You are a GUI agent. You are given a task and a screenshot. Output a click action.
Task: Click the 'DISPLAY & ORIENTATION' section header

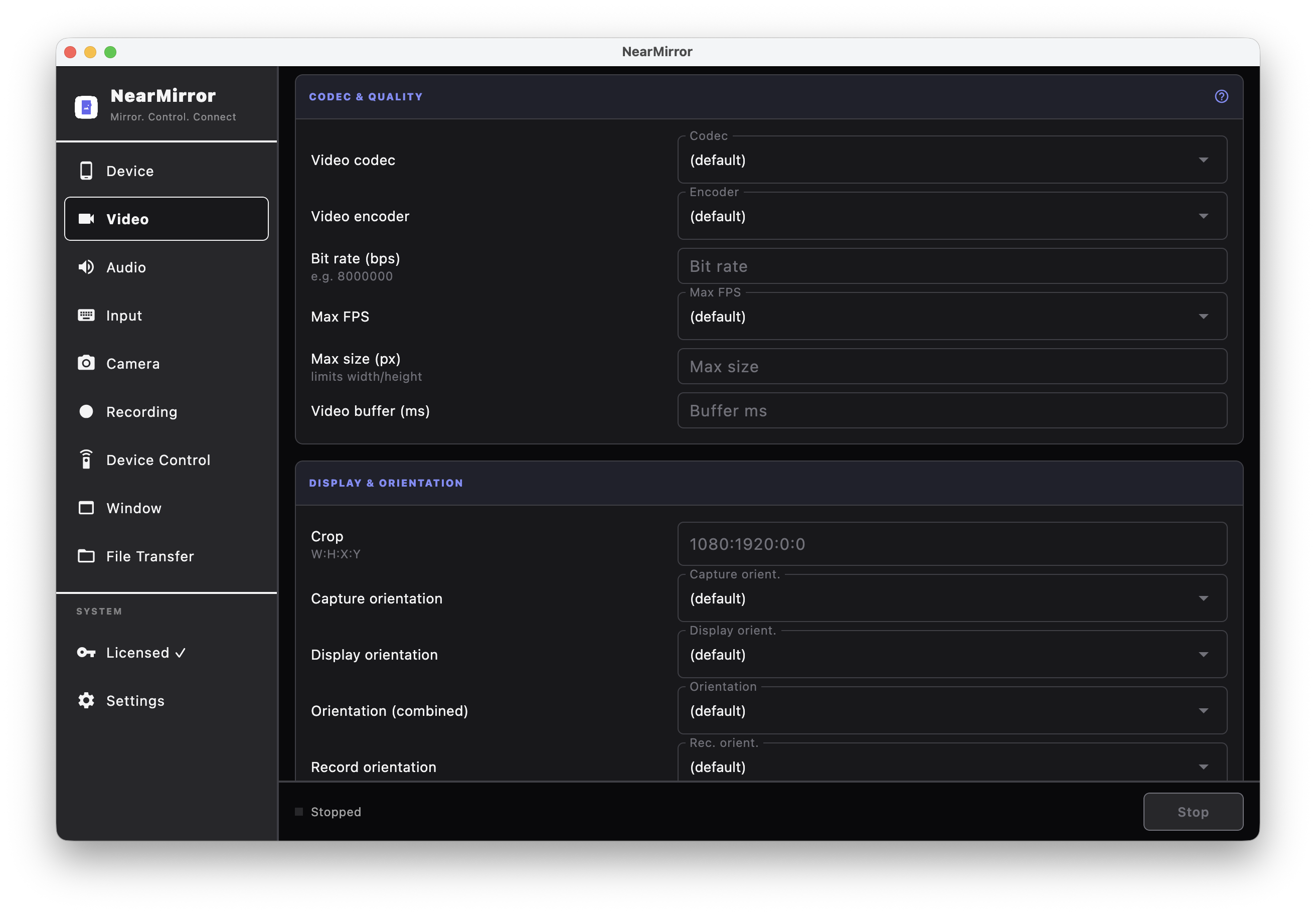[x=386, y=483]
